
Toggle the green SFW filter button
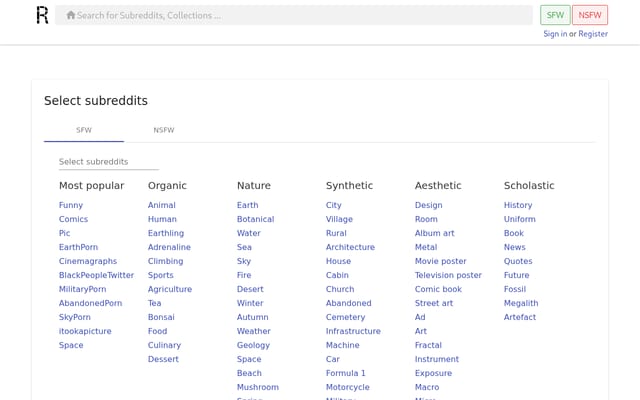pos(555,15)
